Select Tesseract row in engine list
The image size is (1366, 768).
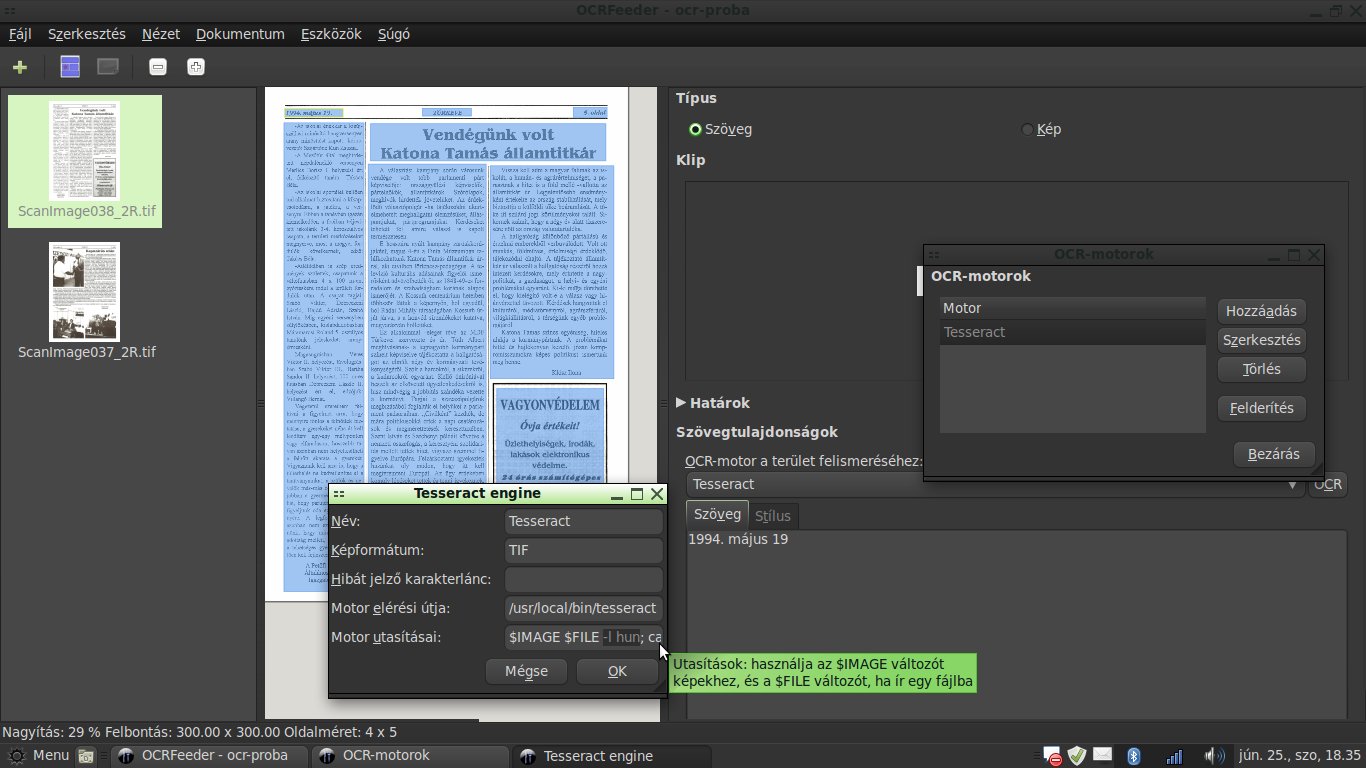(1073, 332)
